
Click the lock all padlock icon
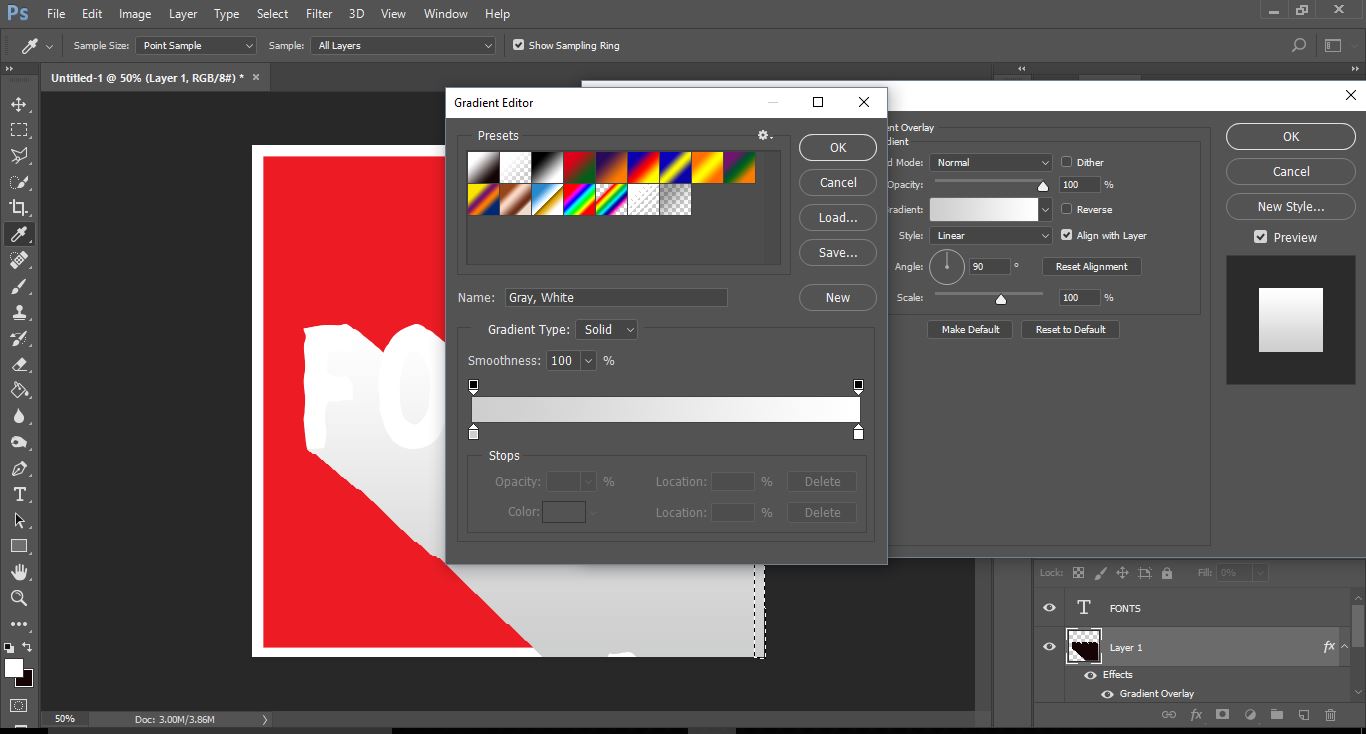[1167, 573]
